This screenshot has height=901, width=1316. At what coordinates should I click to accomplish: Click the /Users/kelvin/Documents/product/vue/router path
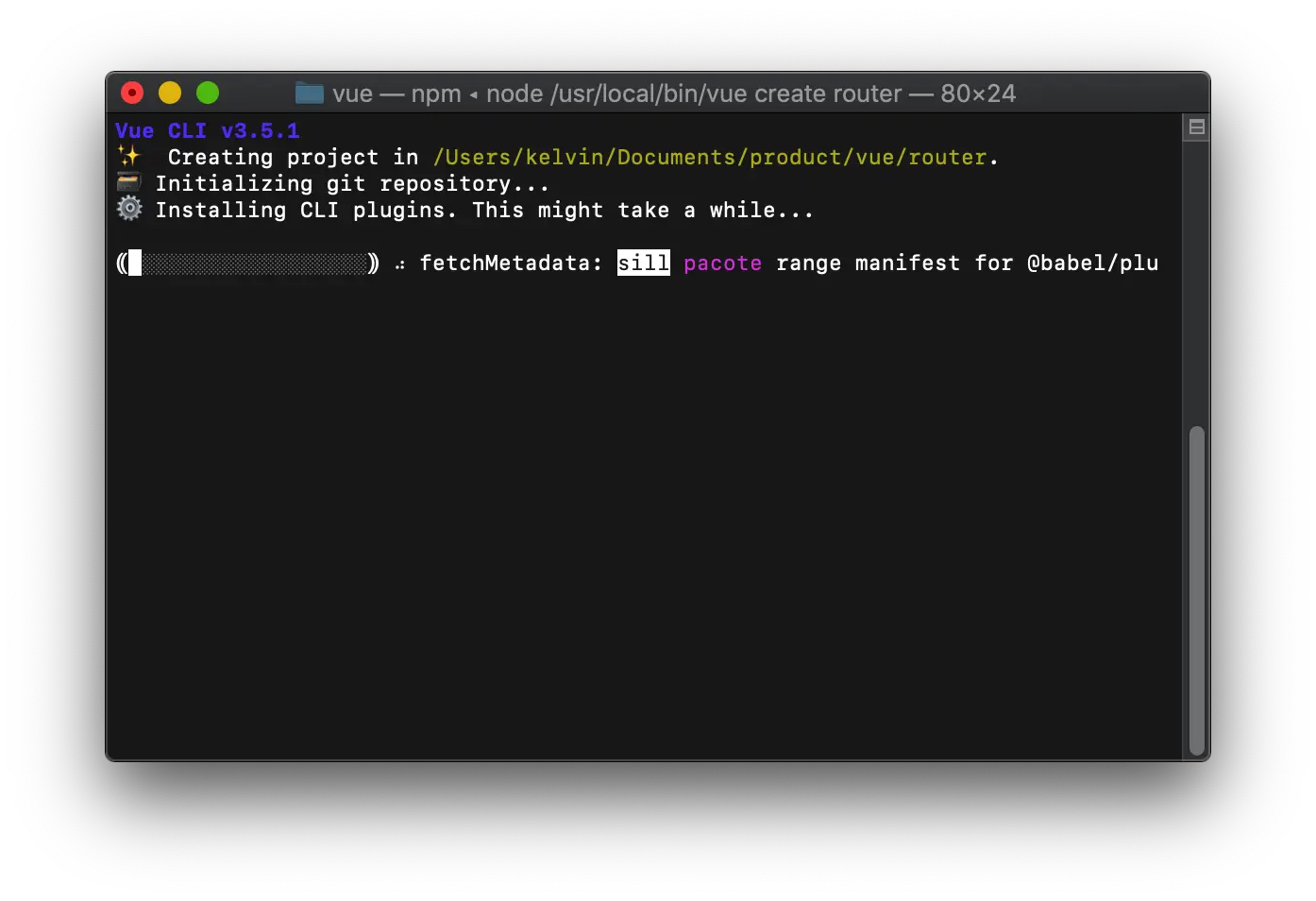click(x=710, y=157)
